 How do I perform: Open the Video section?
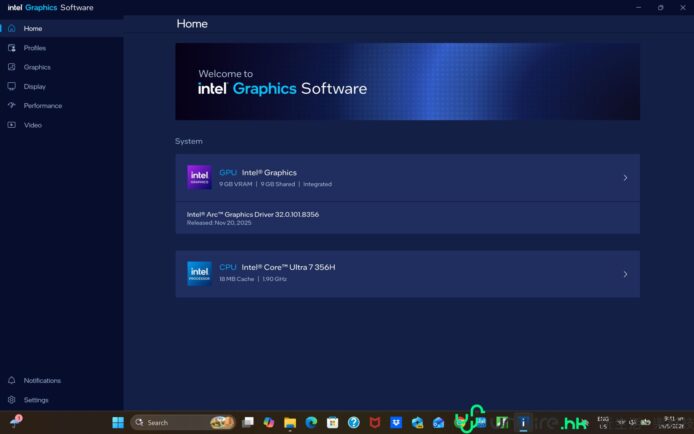tap(62, 125)
